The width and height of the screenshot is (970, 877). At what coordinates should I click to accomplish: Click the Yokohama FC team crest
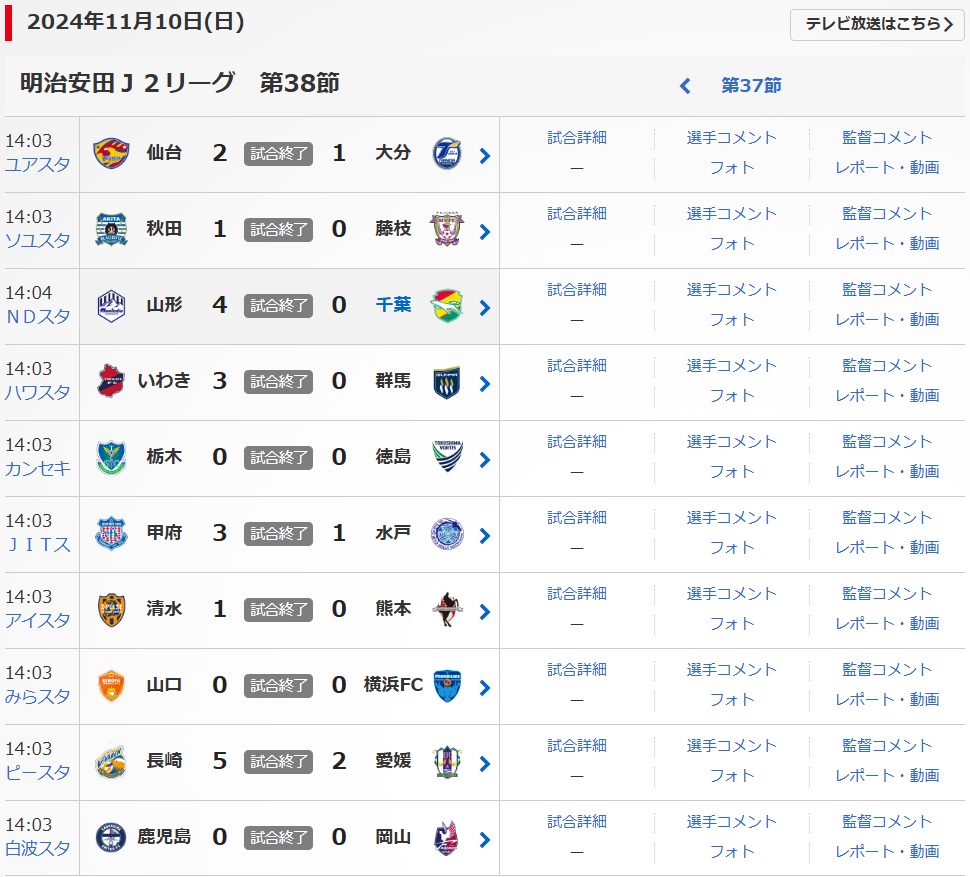click(x=446, y=686)
